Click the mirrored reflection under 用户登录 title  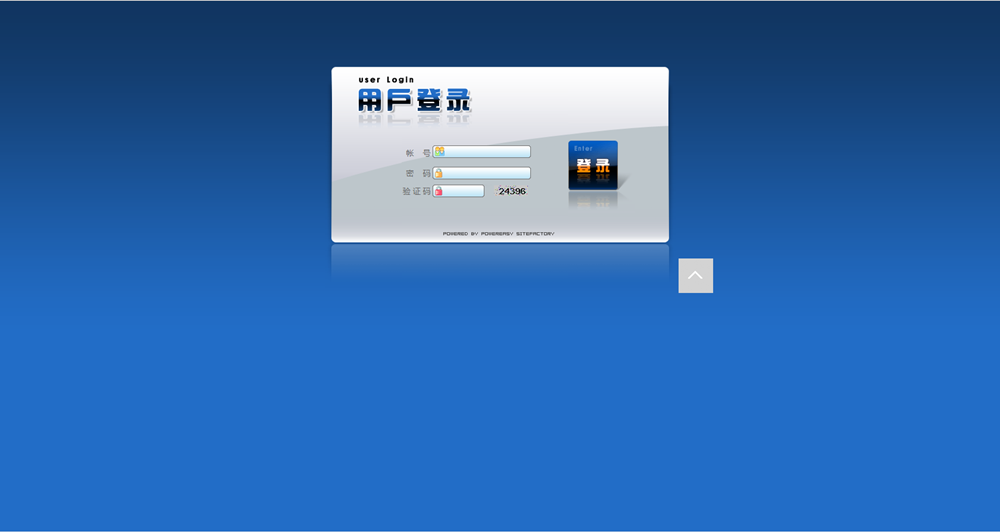pyautogui.click(x=414, y=119)
